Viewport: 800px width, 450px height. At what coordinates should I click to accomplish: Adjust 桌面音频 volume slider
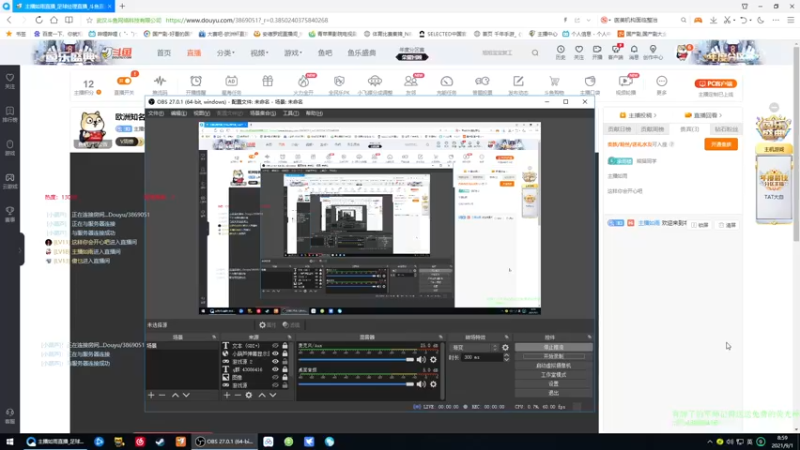click(x=356, y=384)
